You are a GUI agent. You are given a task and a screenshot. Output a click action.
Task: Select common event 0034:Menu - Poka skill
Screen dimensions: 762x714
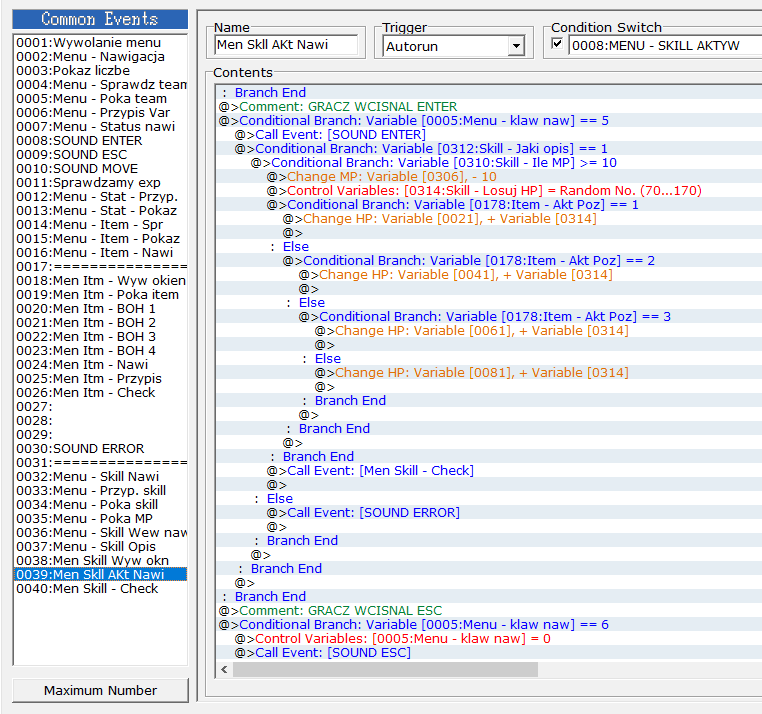click(x=100, y=505)
